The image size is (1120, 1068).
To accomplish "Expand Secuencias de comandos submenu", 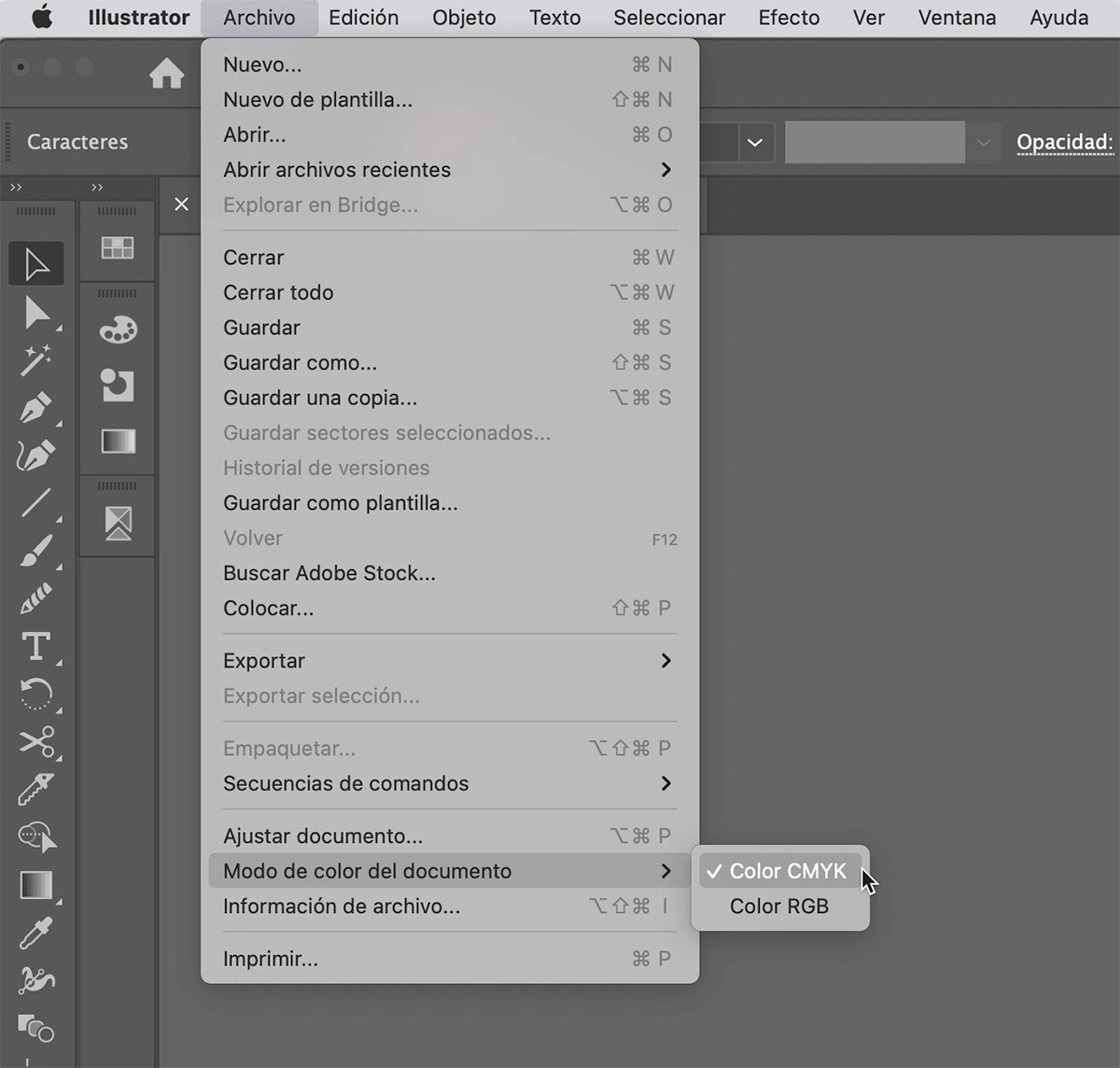I will click(x=450, y=783).
